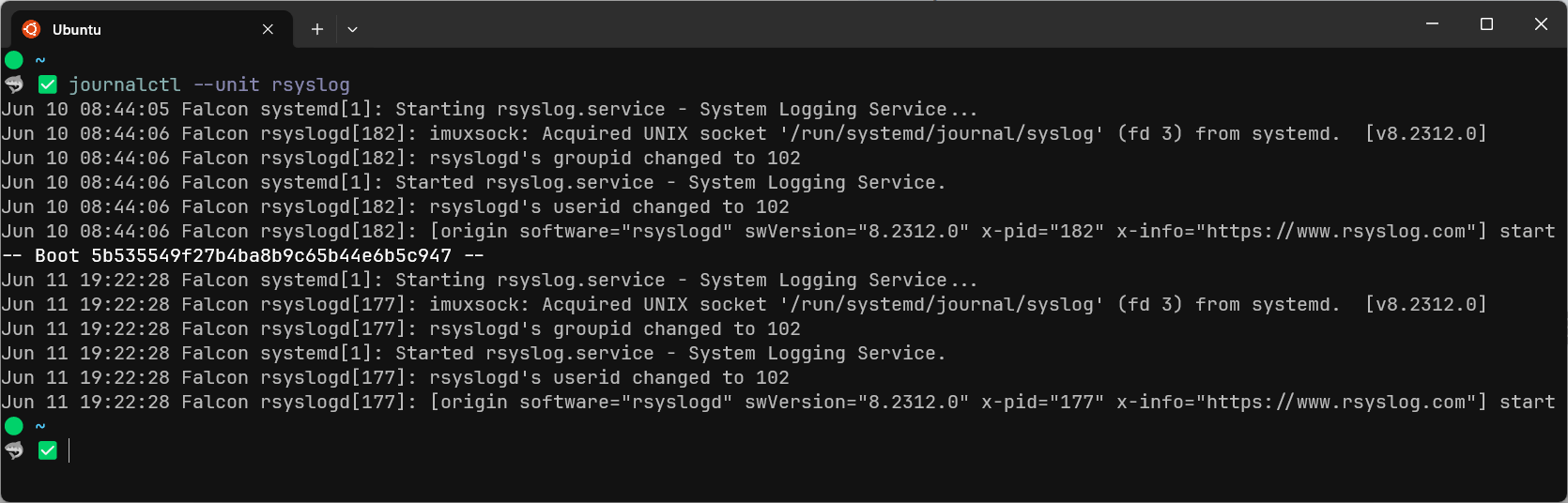The height and width of the screenshot is (503, 1568).
Task: Close the terminal window
Action: point(1541,24)
